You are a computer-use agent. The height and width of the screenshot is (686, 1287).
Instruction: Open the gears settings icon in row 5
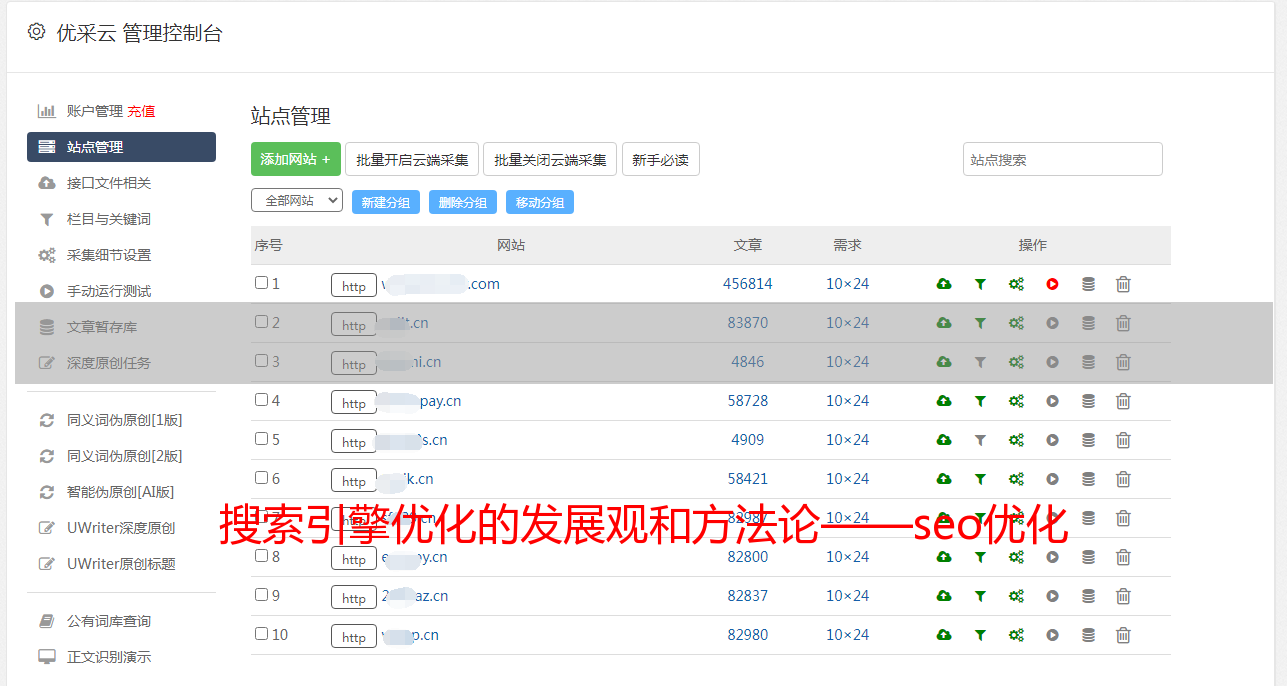1016,440
